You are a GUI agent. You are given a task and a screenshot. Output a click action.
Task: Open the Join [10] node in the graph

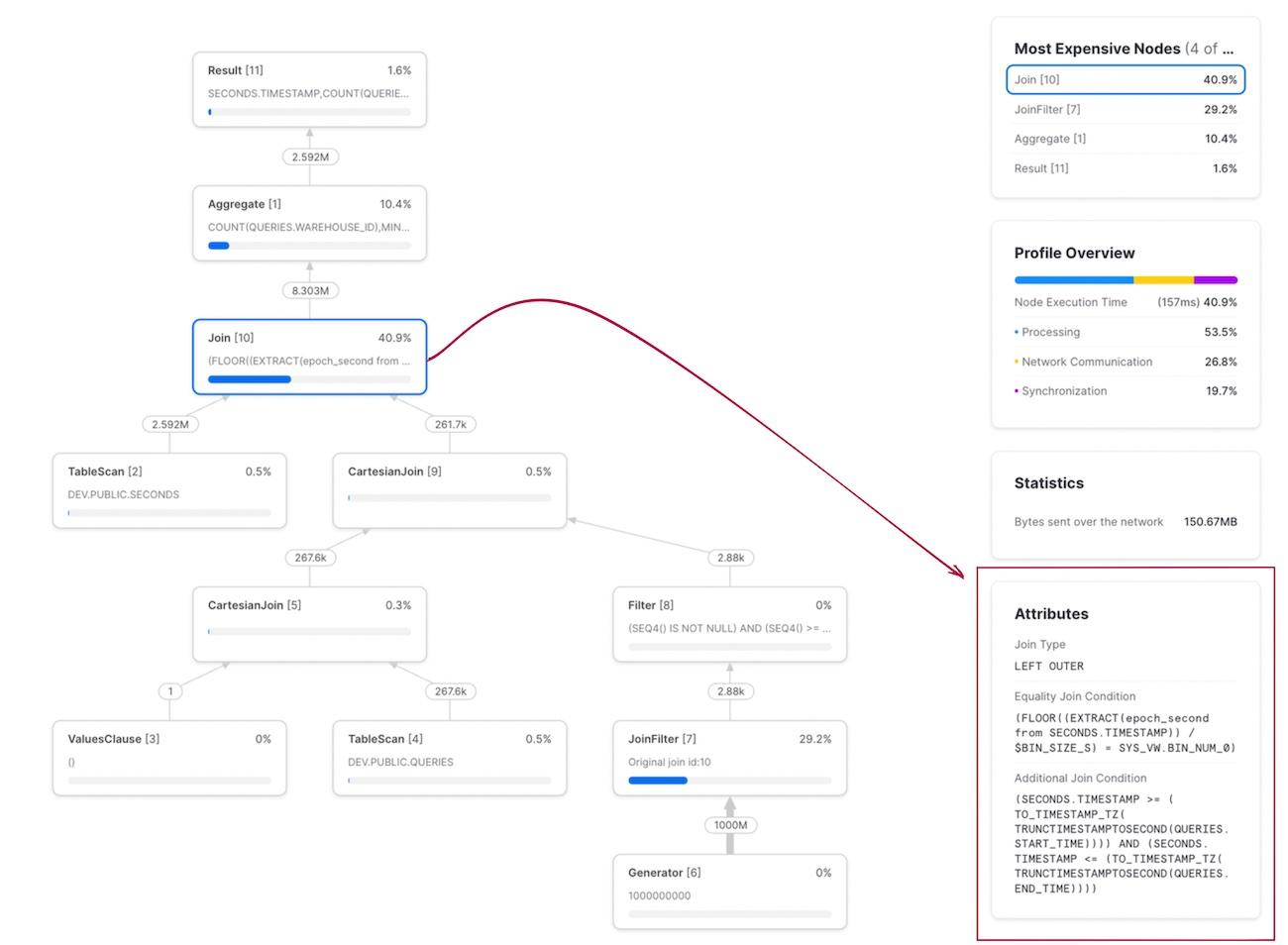(x=309, y=357)
